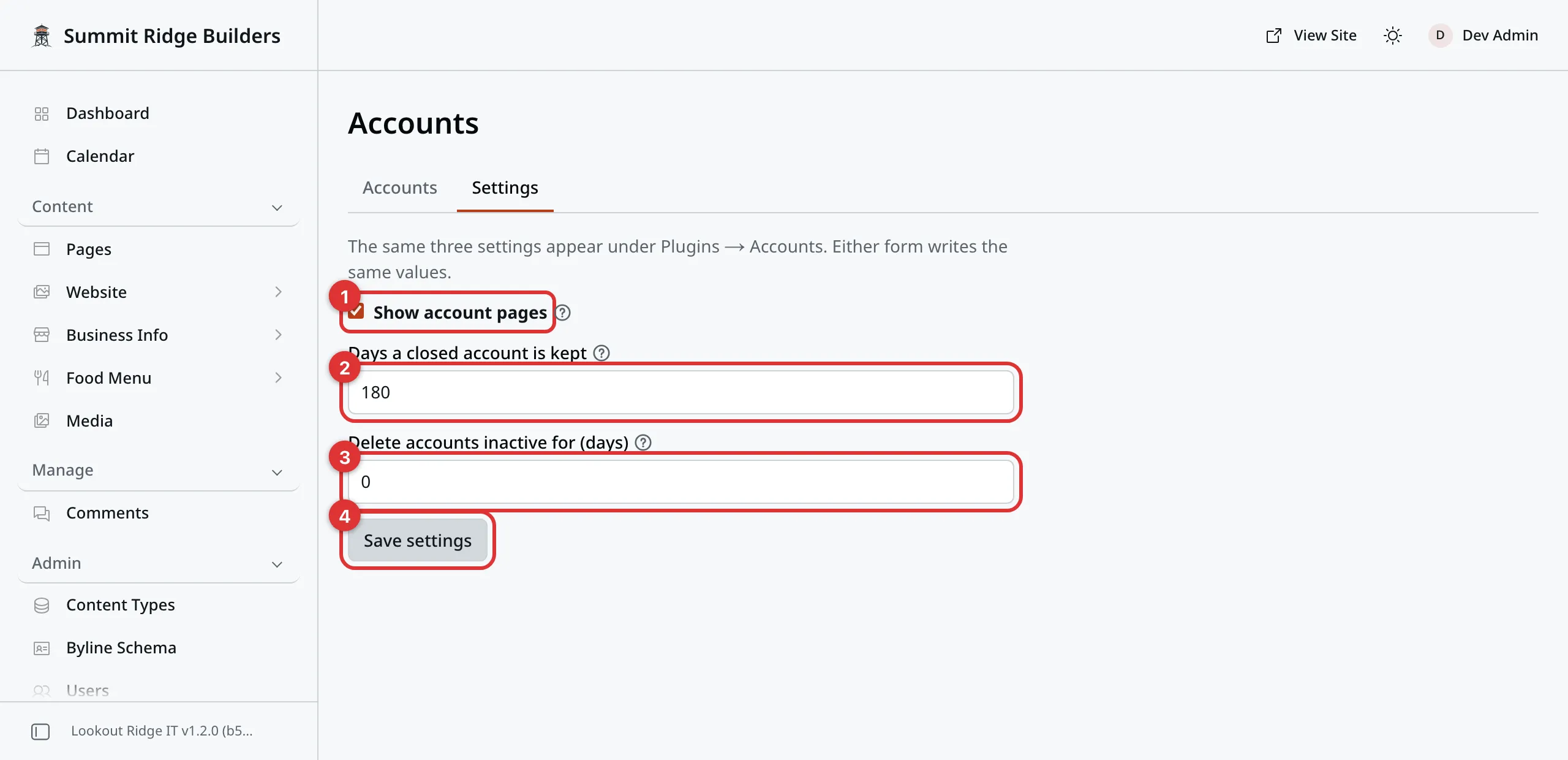
Task: Click the Business Info storefront icon
Action: [x=42, y=335]
